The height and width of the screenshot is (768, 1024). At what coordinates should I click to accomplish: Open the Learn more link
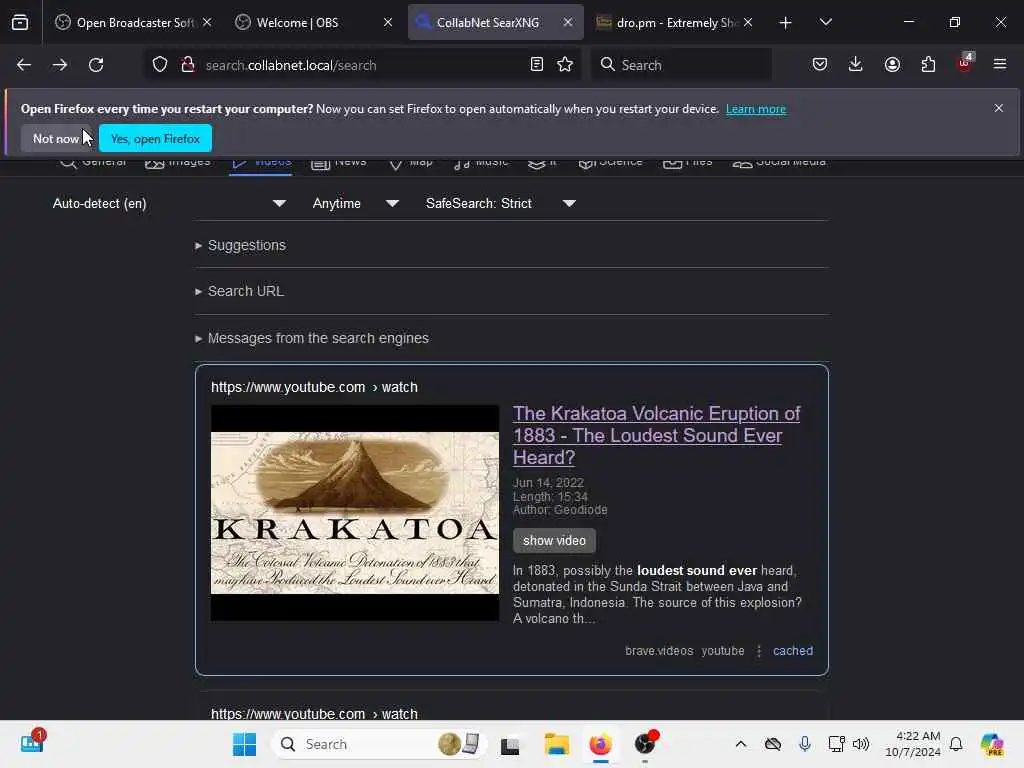[756, 109]
